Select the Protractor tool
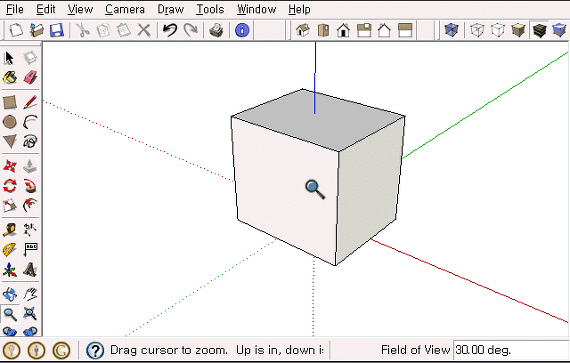This screenshot has width=570, height=363. 9,250
